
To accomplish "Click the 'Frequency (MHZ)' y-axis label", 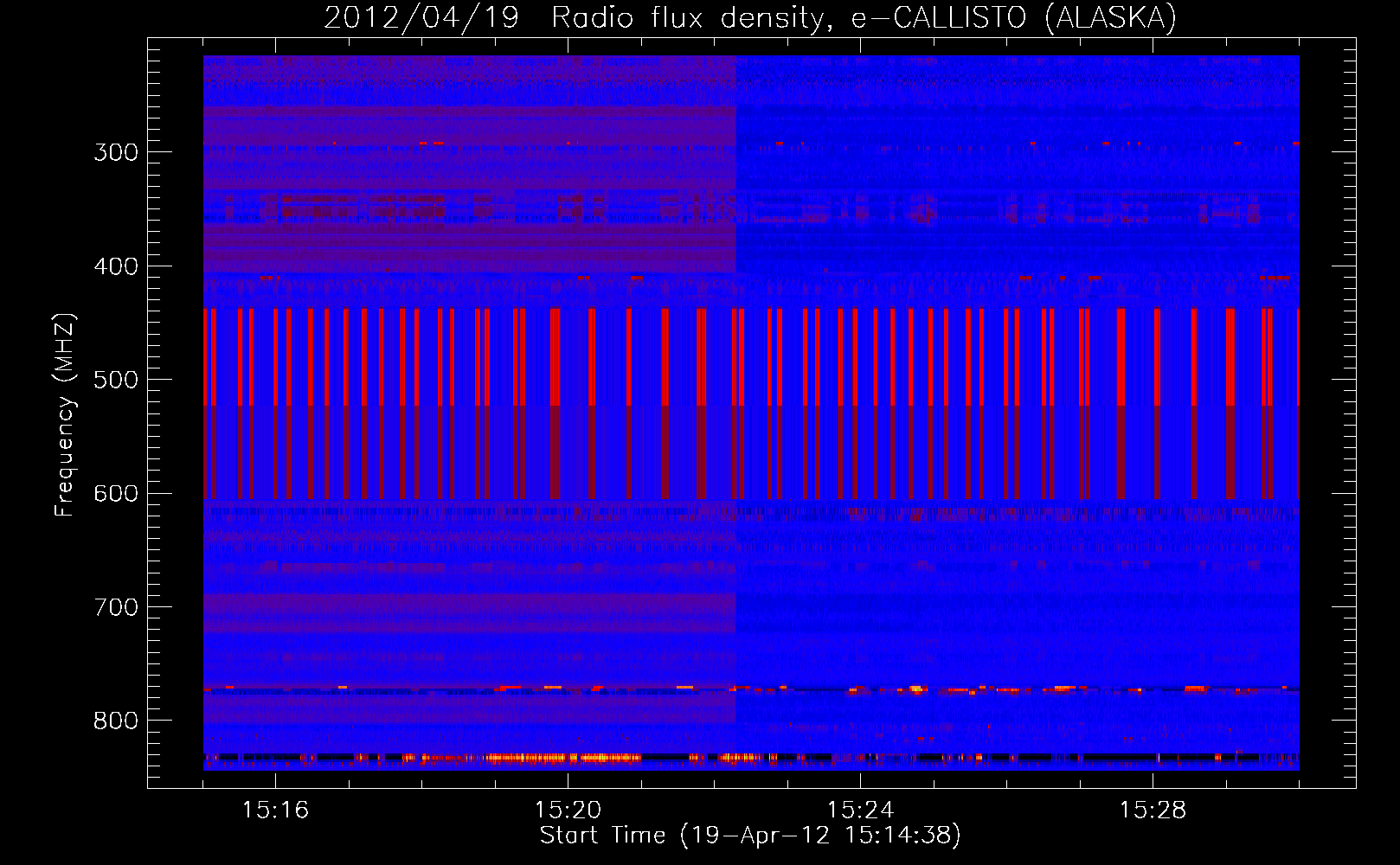I will click(x=65, y=415).
